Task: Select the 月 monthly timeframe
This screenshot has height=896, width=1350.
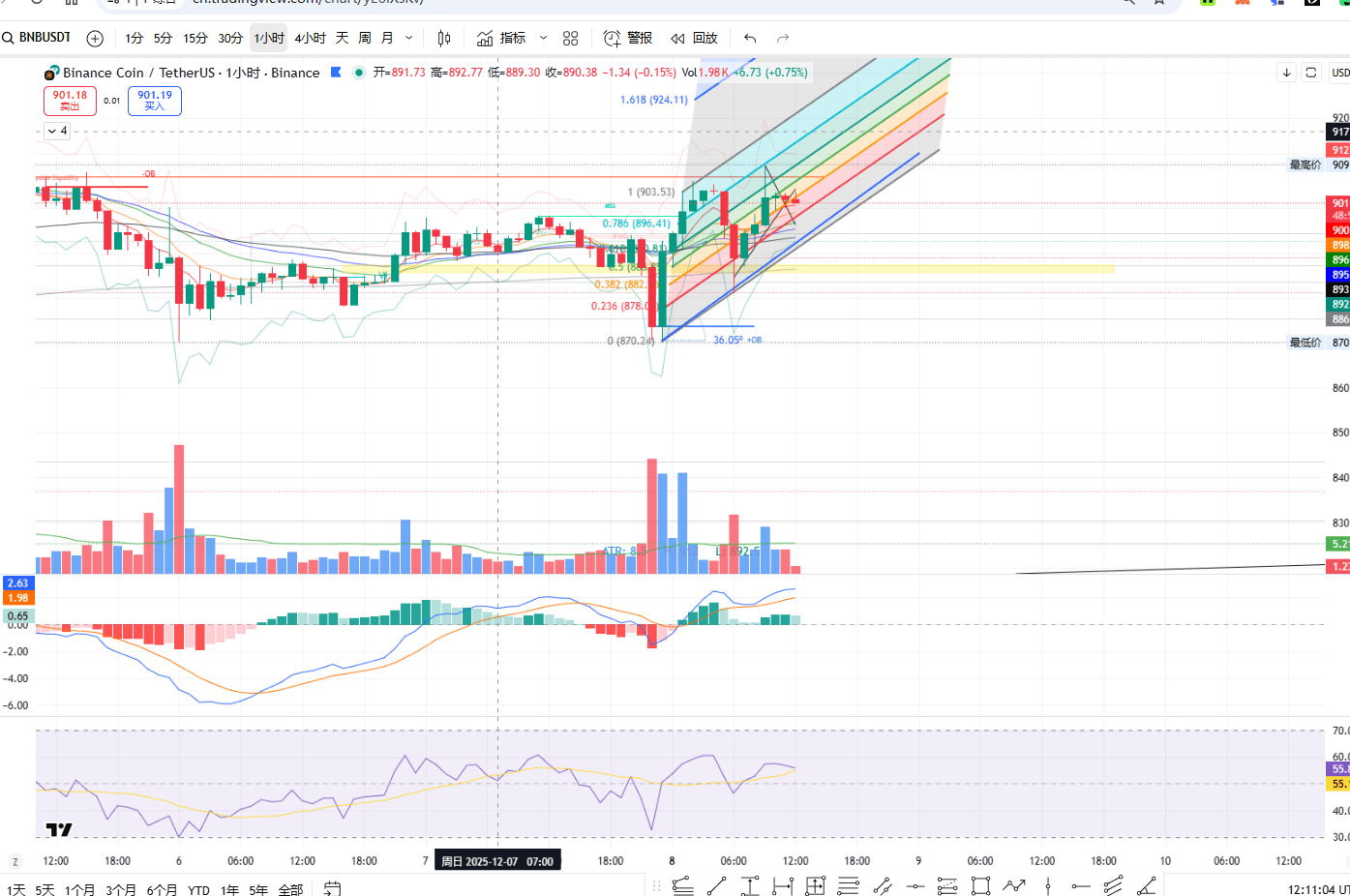Action: [387, 38]
